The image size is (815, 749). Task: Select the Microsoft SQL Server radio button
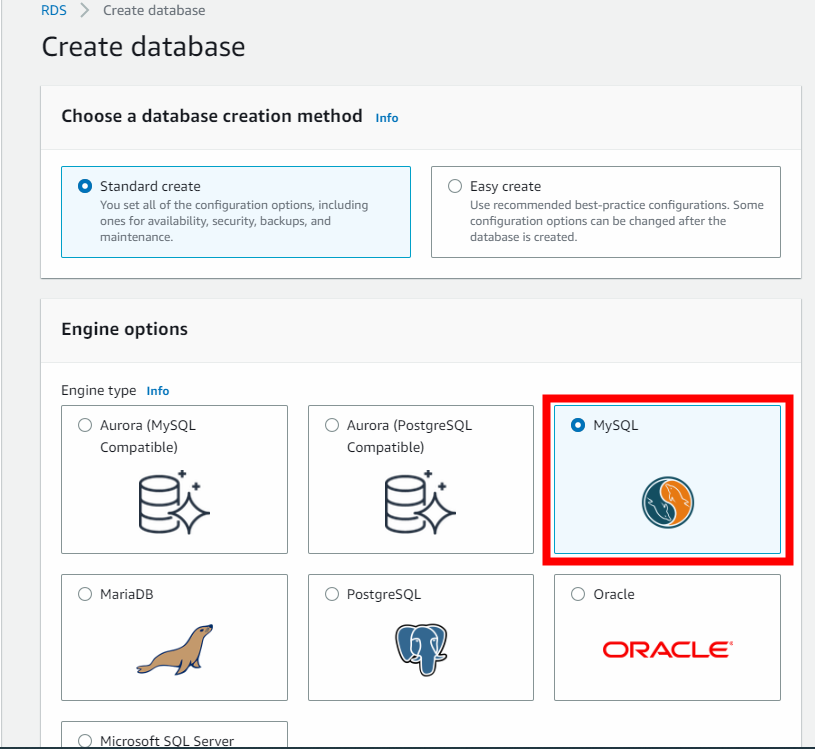(84, 738)
